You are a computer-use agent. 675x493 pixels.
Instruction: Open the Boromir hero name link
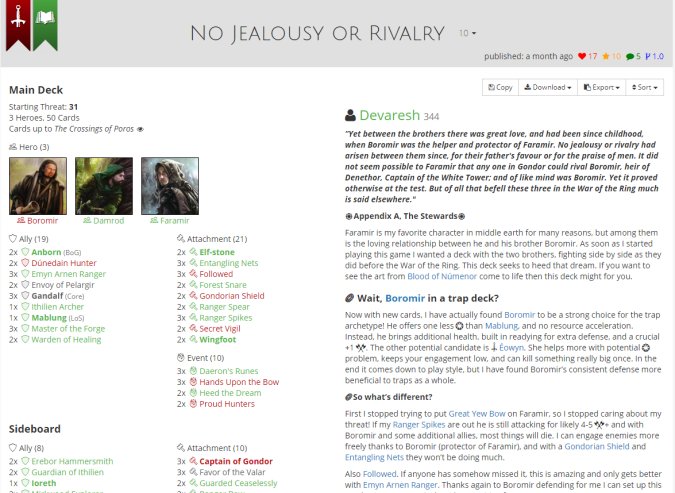click(42, 220)
